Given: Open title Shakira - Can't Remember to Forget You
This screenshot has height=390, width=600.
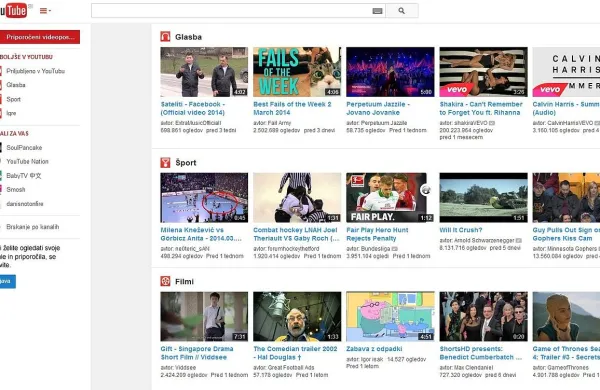Looking at the screenshot, I should [x=481, y=108].
